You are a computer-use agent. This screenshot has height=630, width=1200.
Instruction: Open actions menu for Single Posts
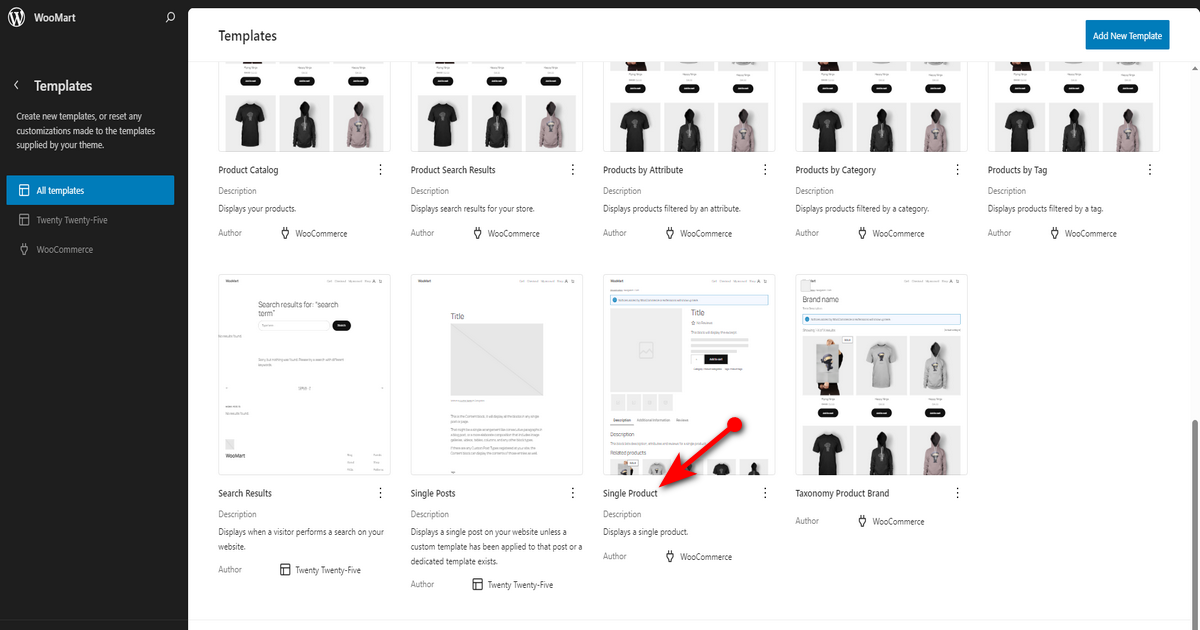pos(572,493)
